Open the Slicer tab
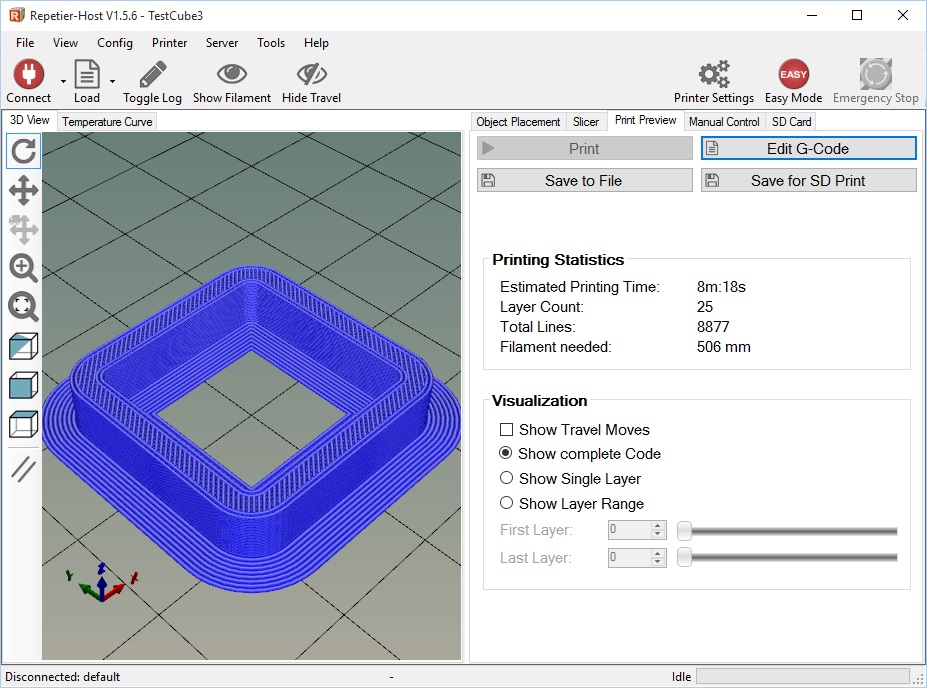The height and width of the screenshot is (688, 927). pos(586,122)
